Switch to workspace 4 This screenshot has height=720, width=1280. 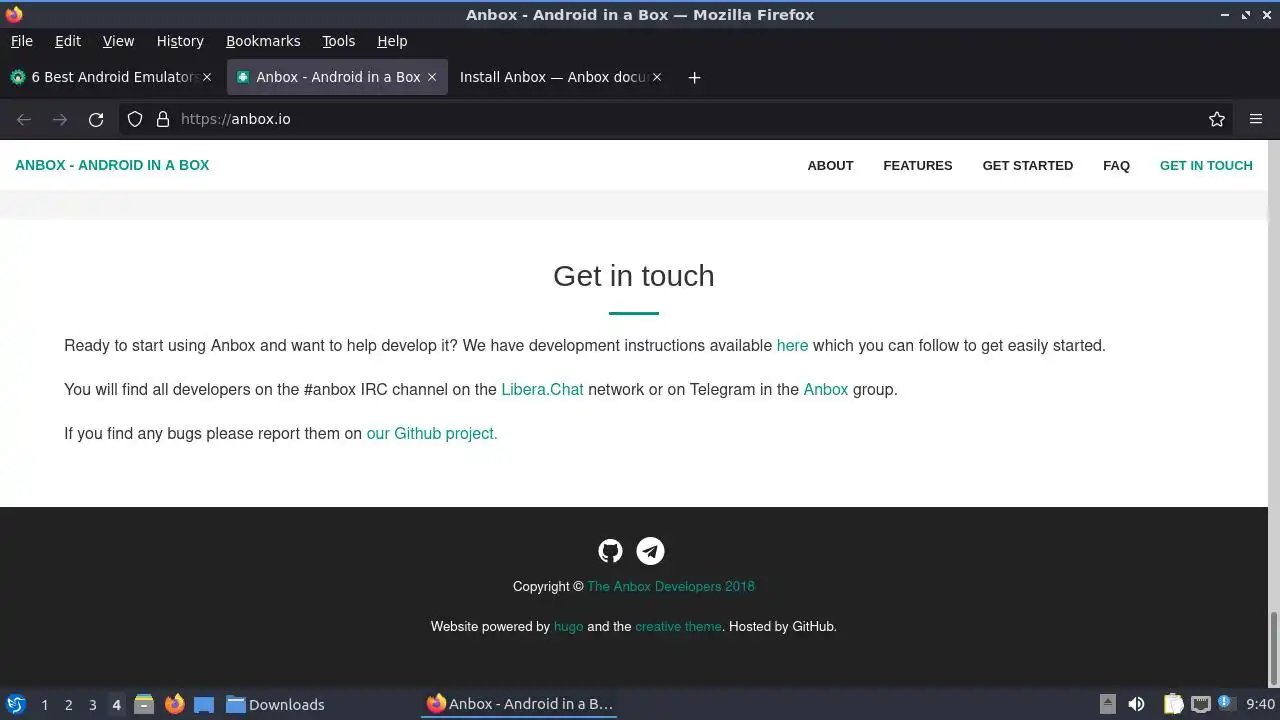pos(116,705)
